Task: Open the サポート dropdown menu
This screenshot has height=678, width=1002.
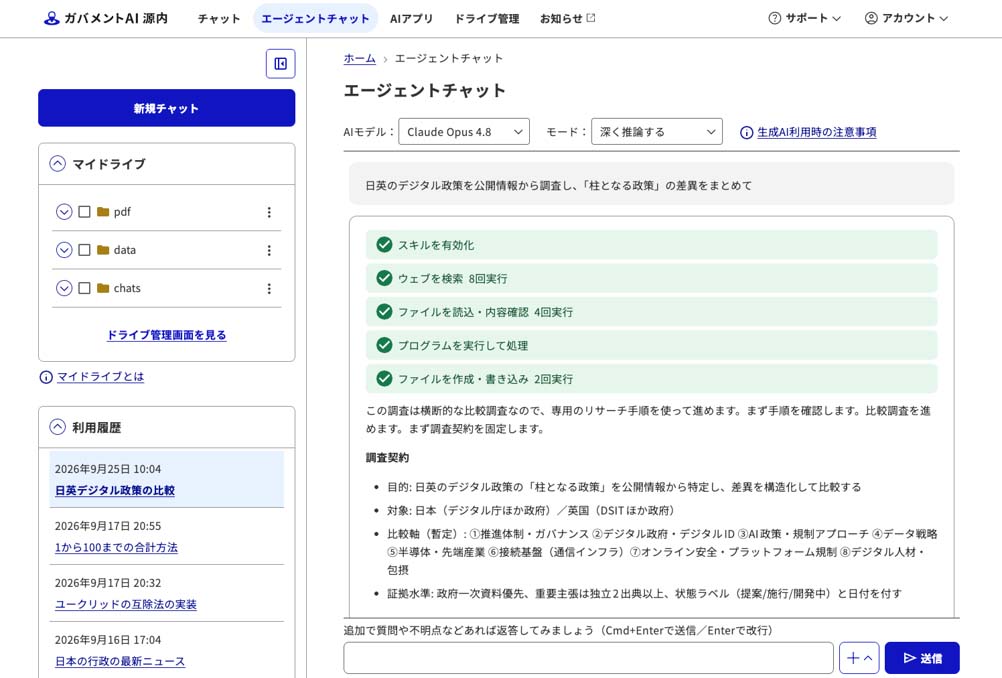Action: tap(805, 18)
